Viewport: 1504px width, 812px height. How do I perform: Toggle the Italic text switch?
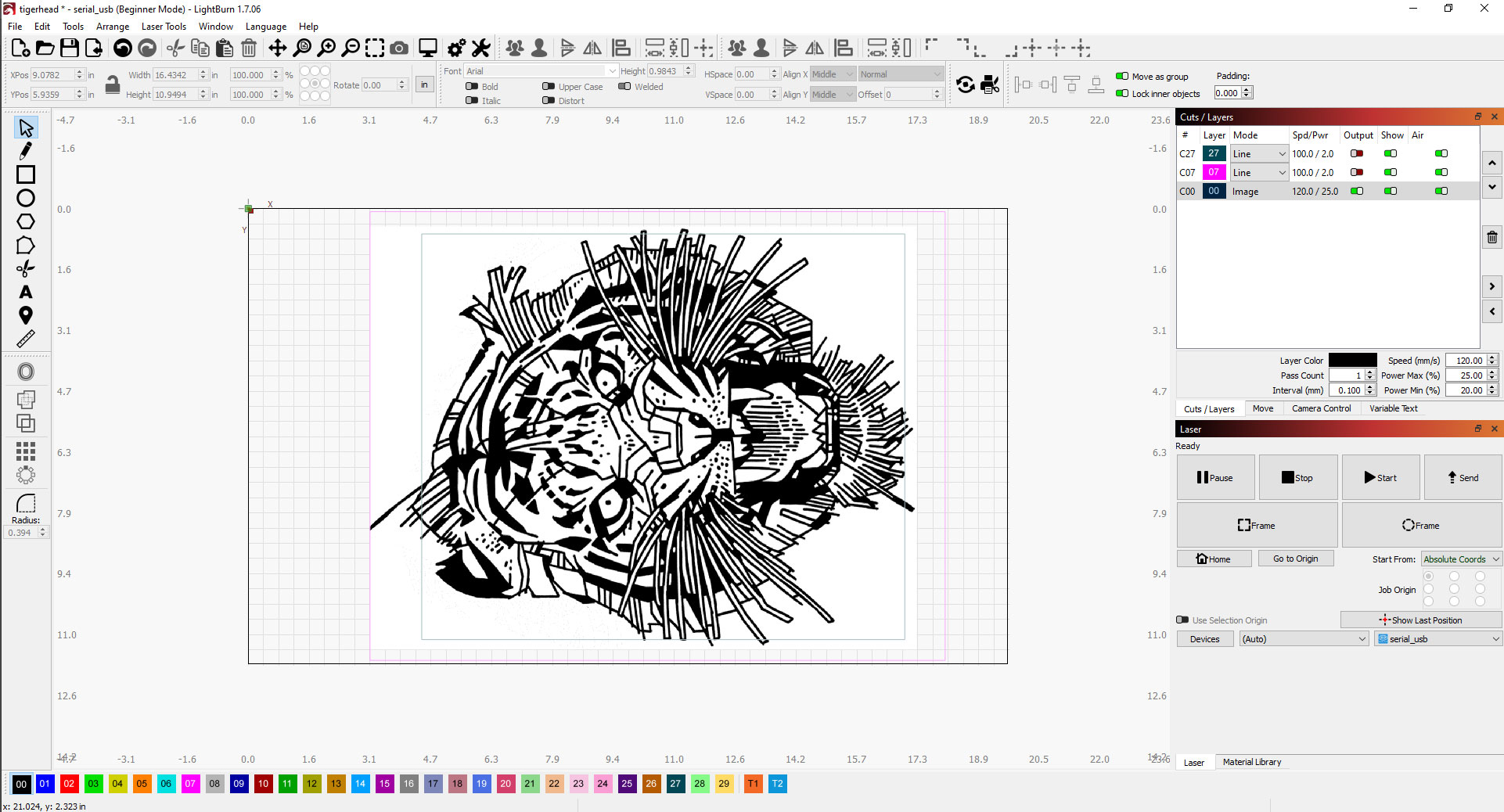pos(472,101)
